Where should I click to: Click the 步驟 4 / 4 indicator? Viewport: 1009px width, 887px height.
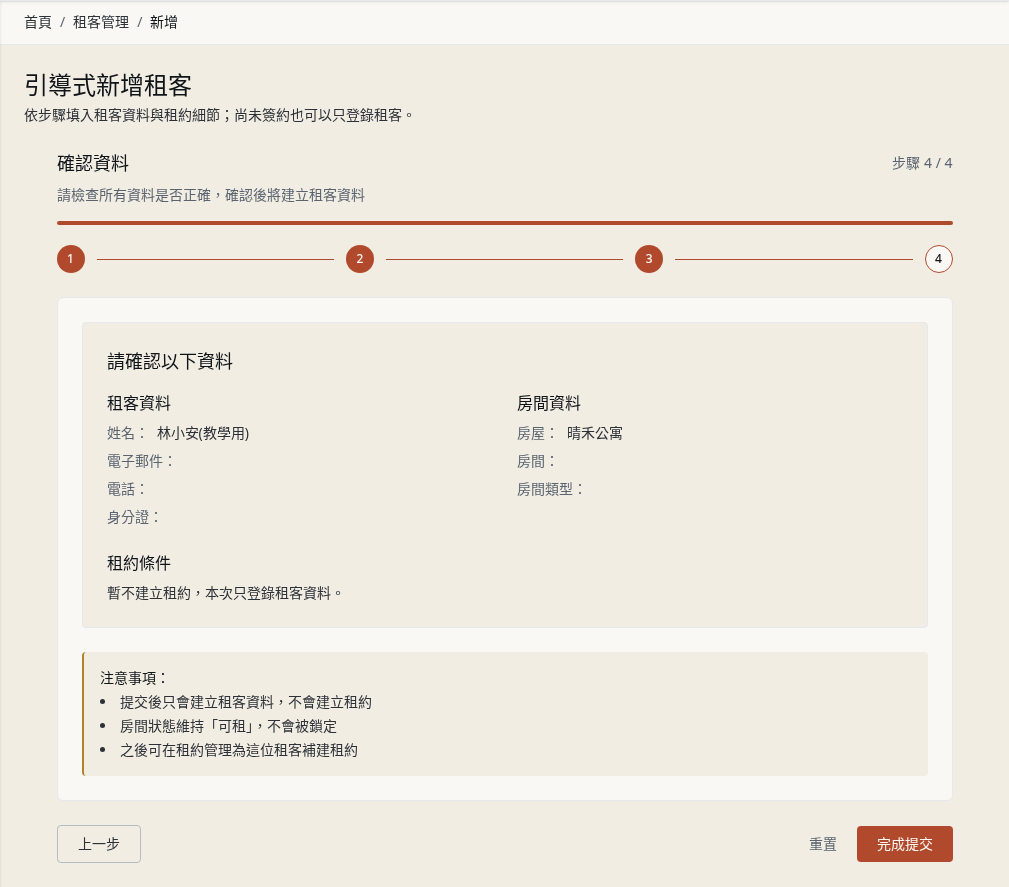922,163
